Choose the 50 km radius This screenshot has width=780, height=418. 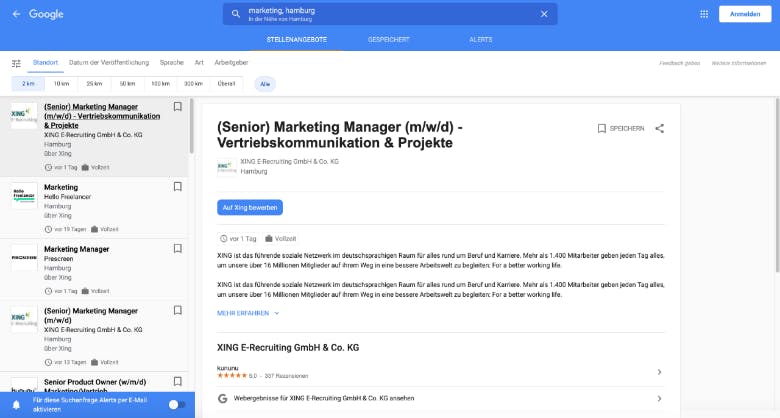pyautogui.click(x=127, y=84)
